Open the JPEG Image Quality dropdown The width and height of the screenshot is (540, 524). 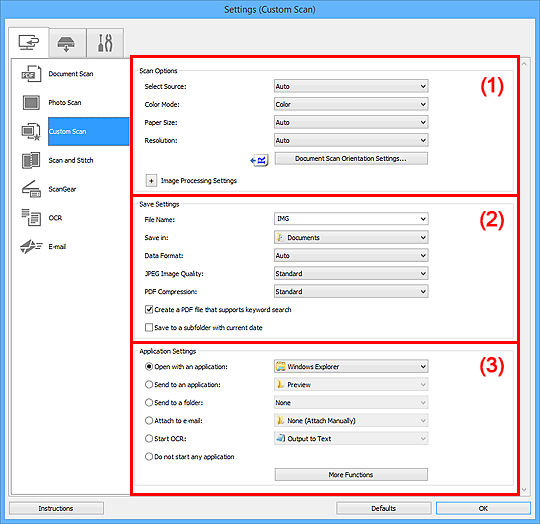[x=351, y=274]
